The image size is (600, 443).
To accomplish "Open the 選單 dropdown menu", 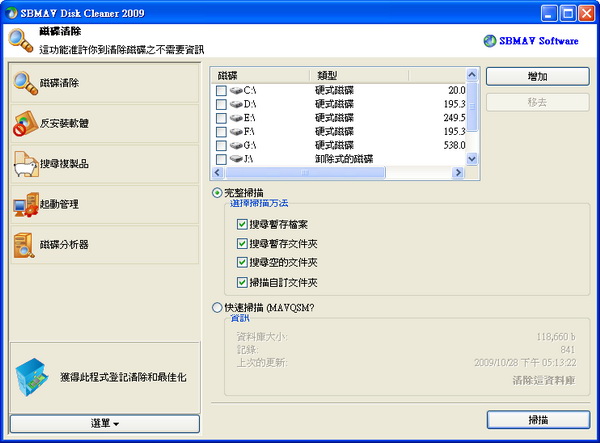I will [104, 423].
